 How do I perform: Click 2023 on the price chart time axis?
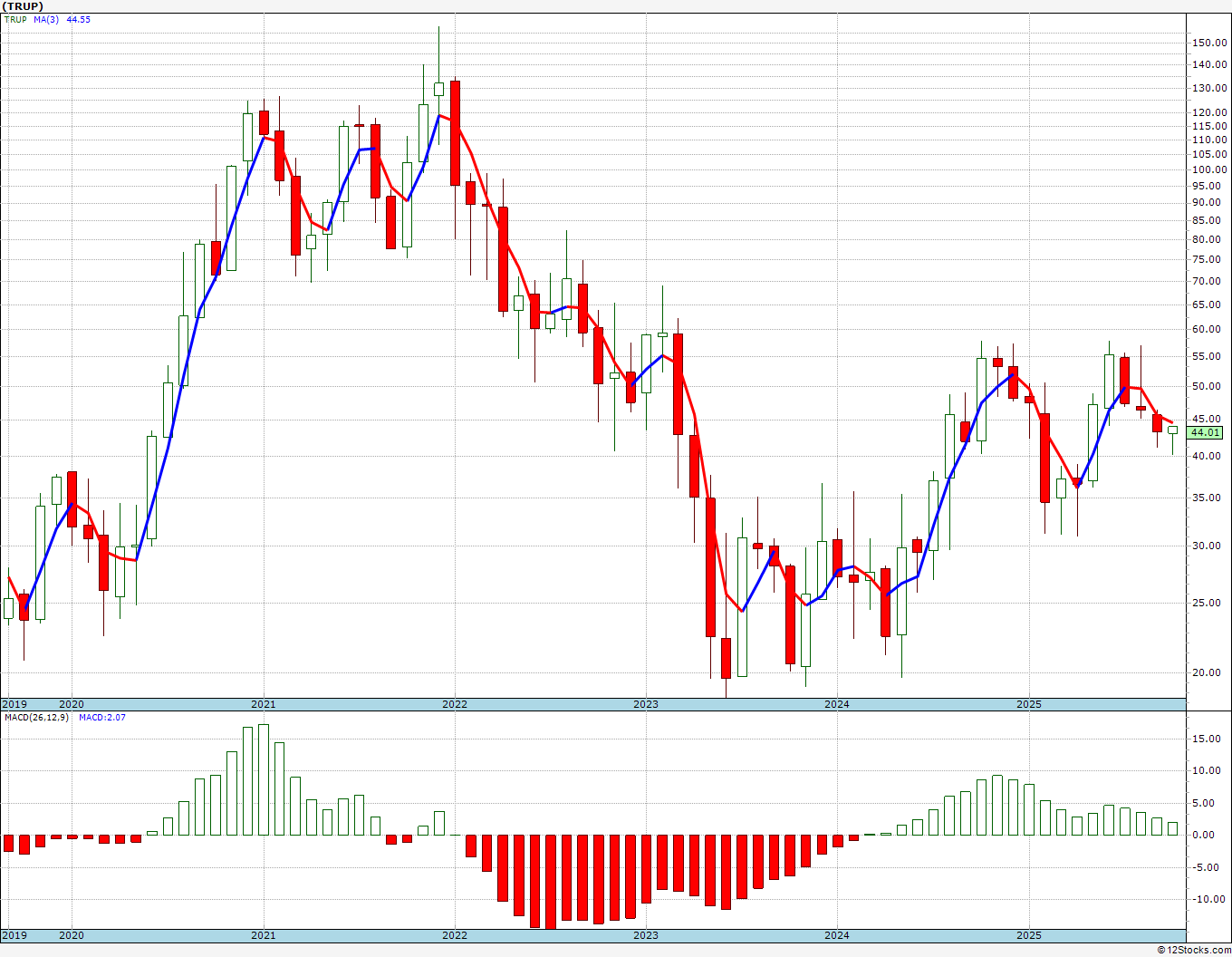tap(646, 704)
